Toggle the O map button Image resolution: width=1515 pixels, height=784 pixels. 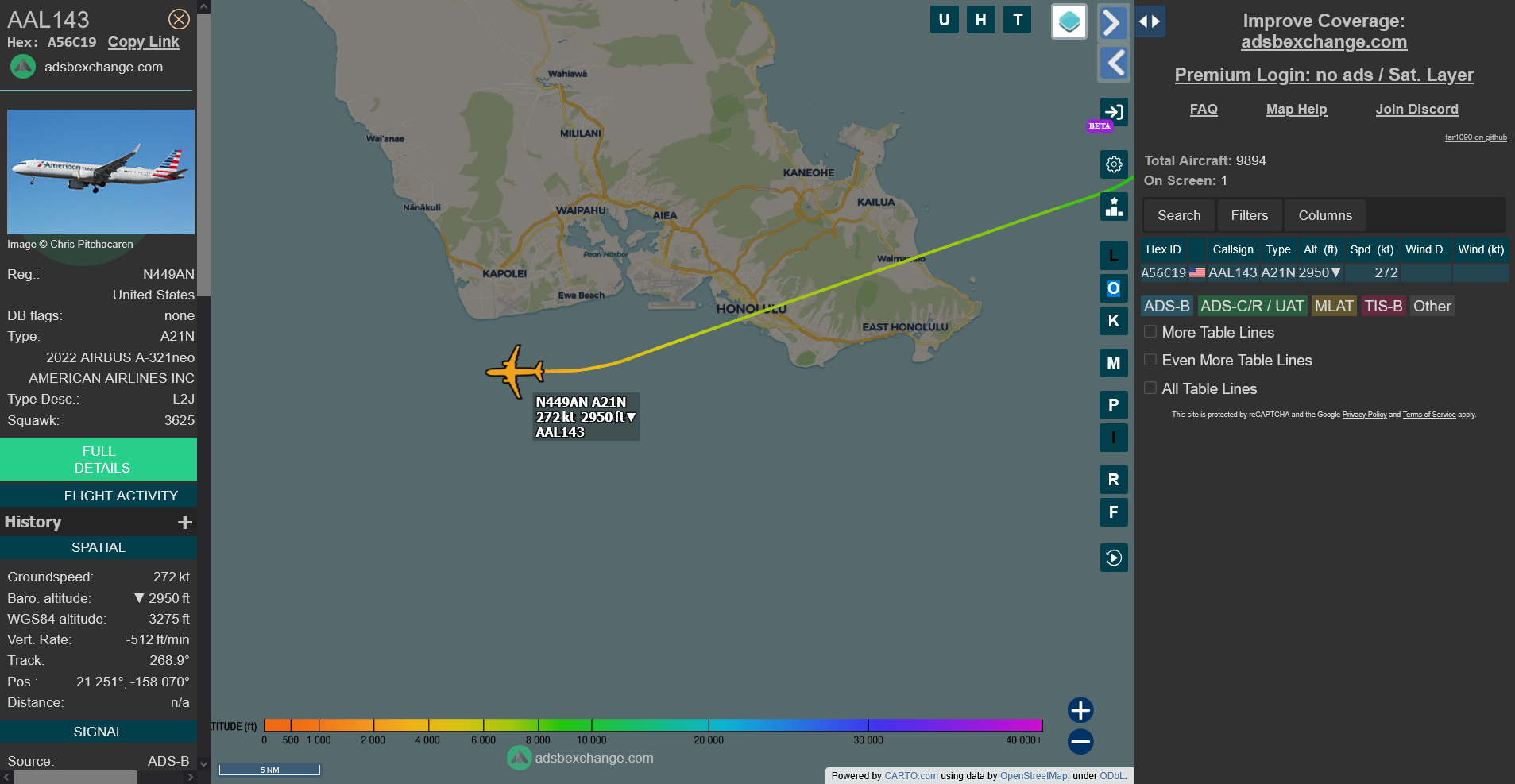1114,288
